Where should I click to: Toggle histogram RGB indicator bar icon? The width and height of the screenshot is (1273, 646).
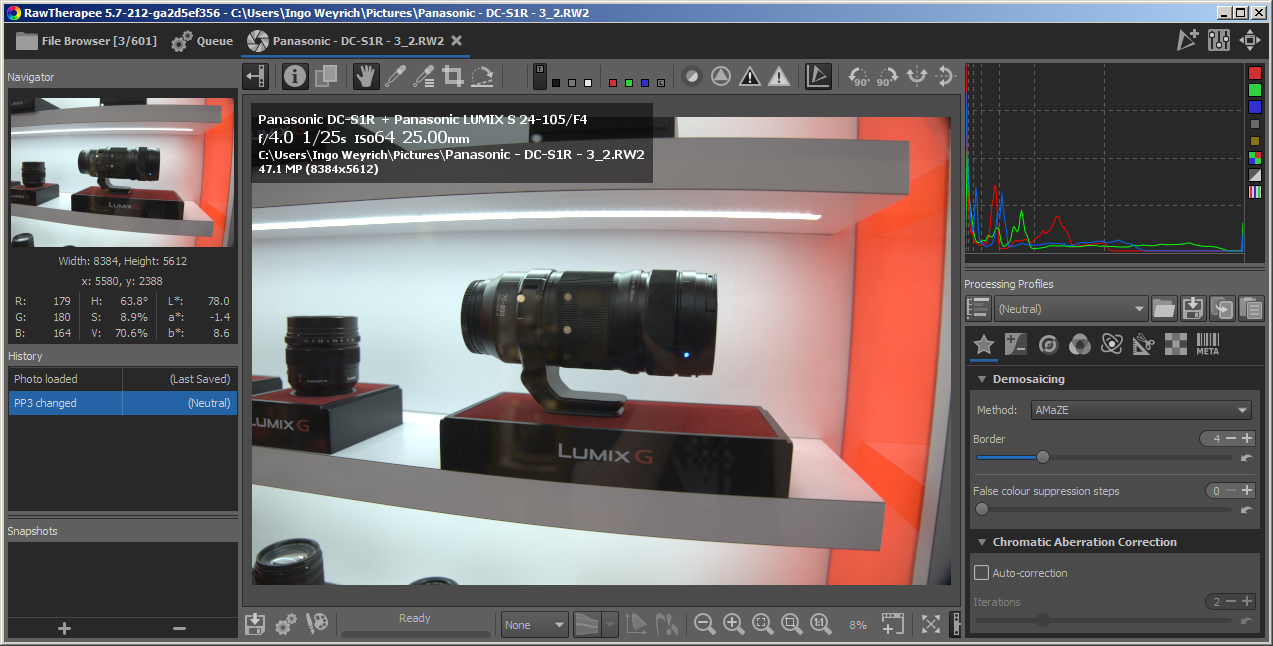pyautogui.click(x=1255, y=192)
